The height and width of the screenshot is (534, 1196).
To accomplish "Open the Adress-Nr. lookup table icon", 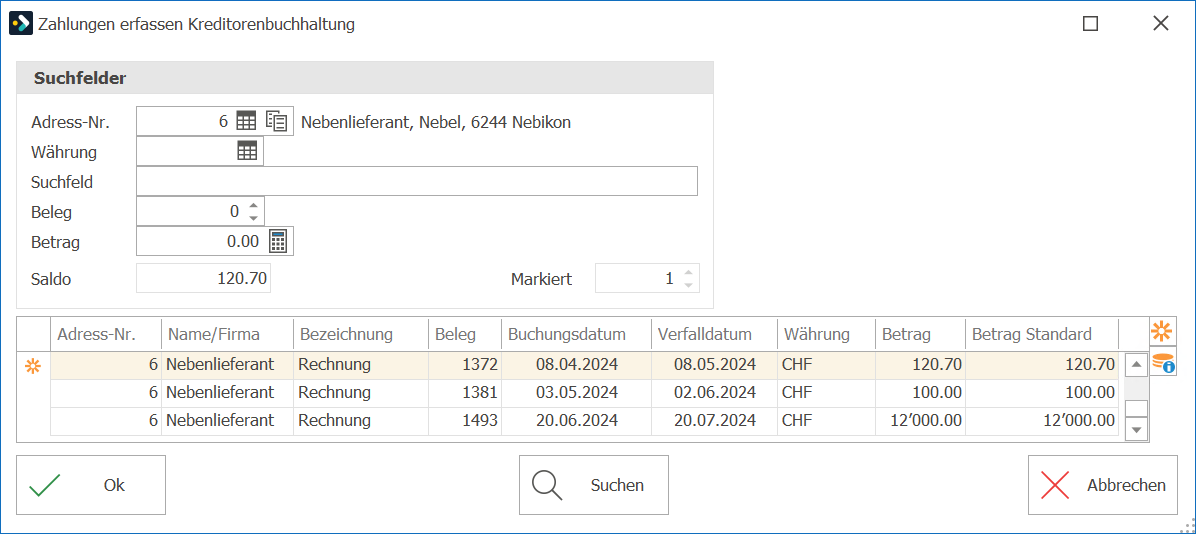I will point(246,121).
